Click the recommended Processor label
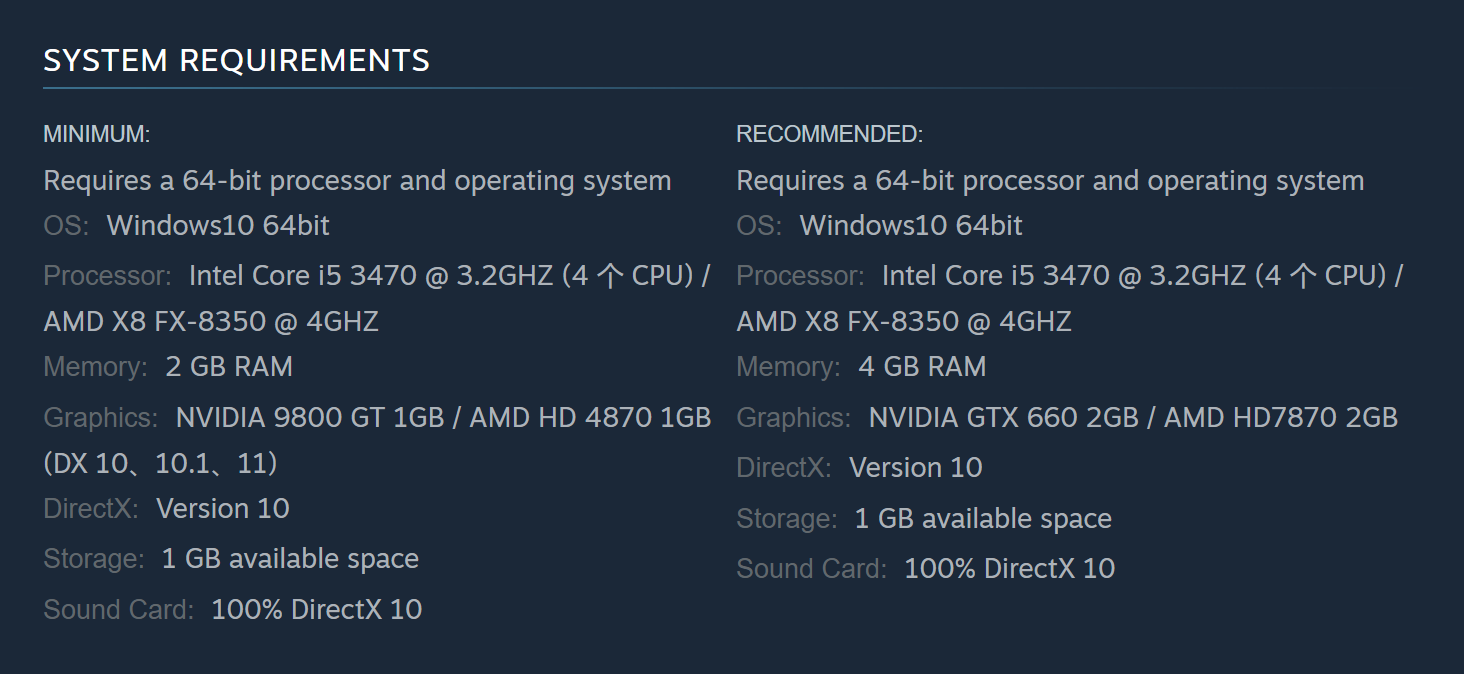 (800, 276)
